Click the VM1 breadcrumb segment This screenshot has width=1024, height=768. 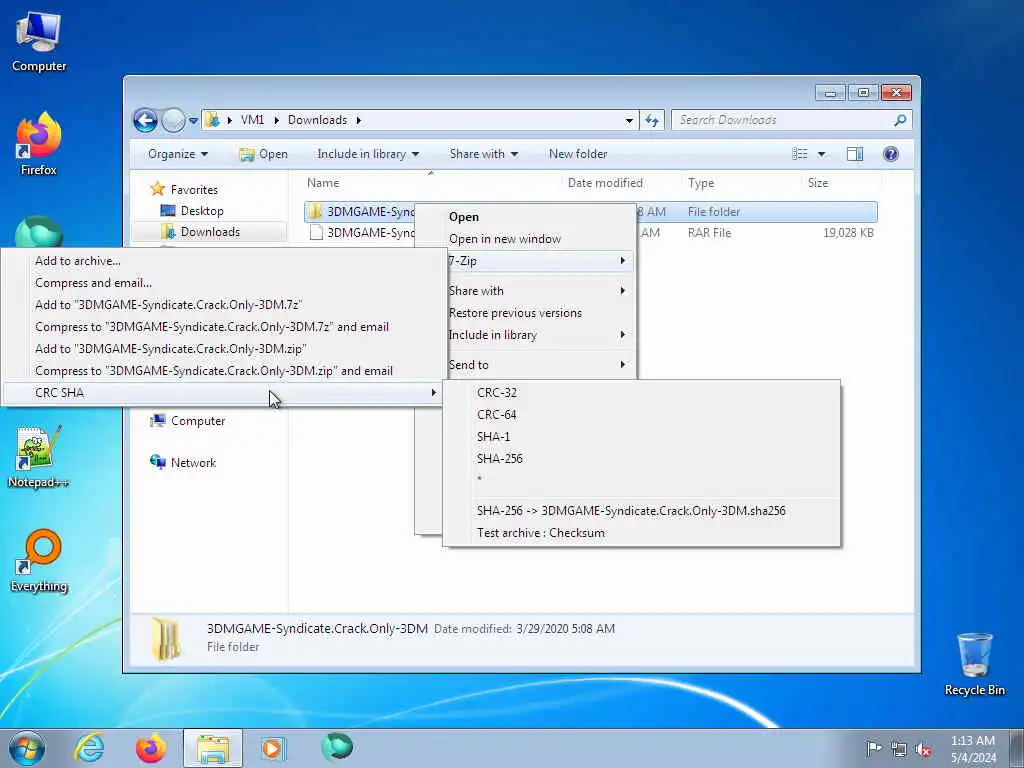point(252,120)
